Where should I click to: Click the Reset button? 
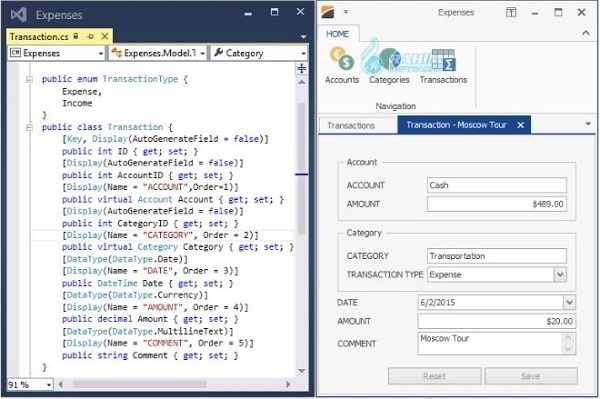click(435, 376)
